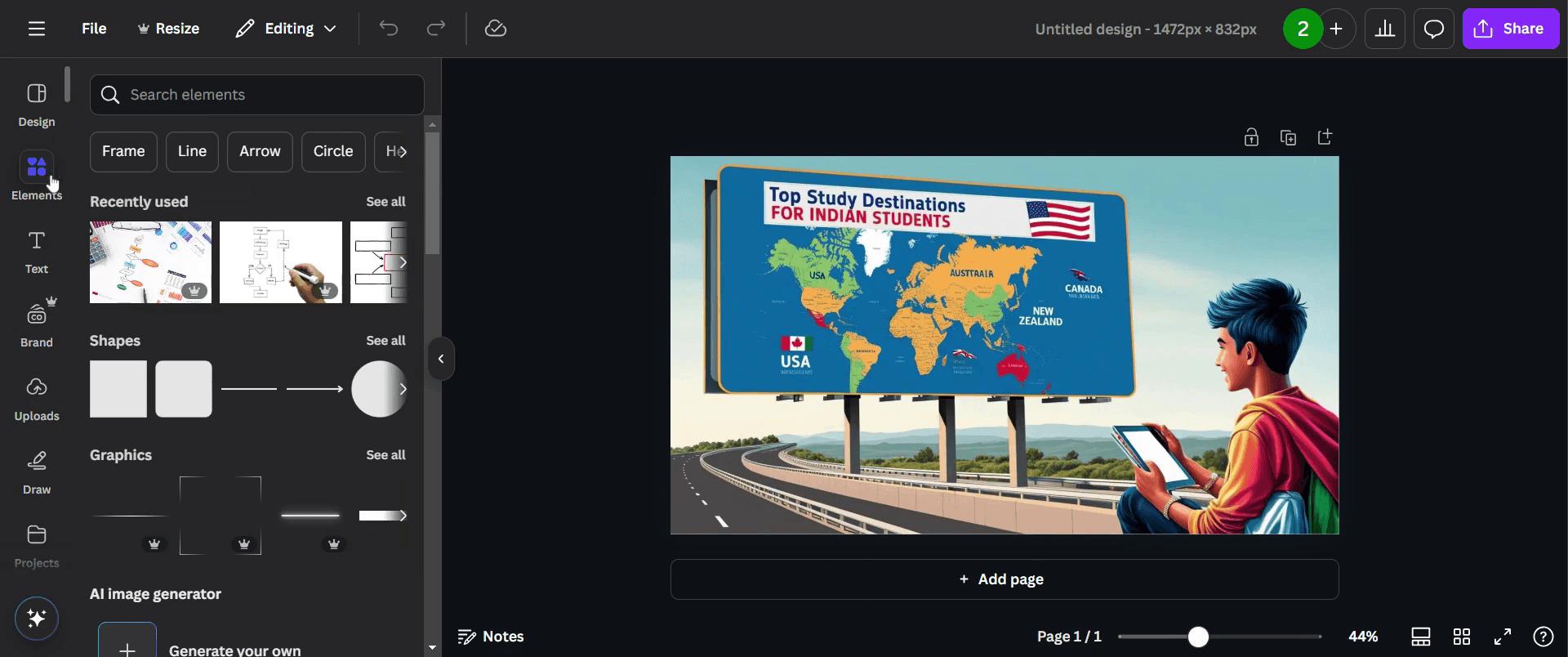Click Generate your own plus tile
The image size is (1568, 657).
[127, 640]
